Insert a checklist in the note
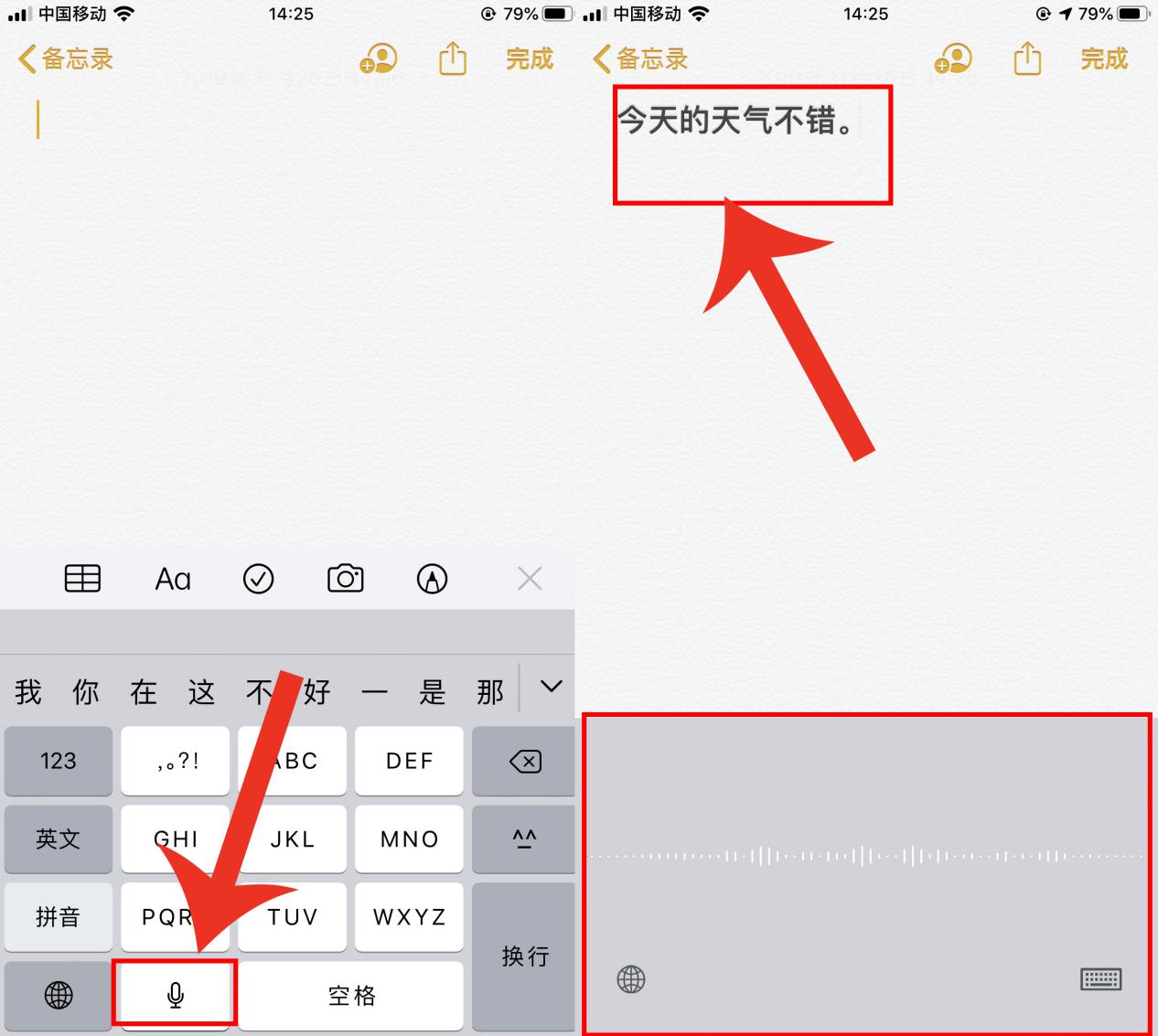This screenshot has height=1036, width=1158. (x=258, y=578)
